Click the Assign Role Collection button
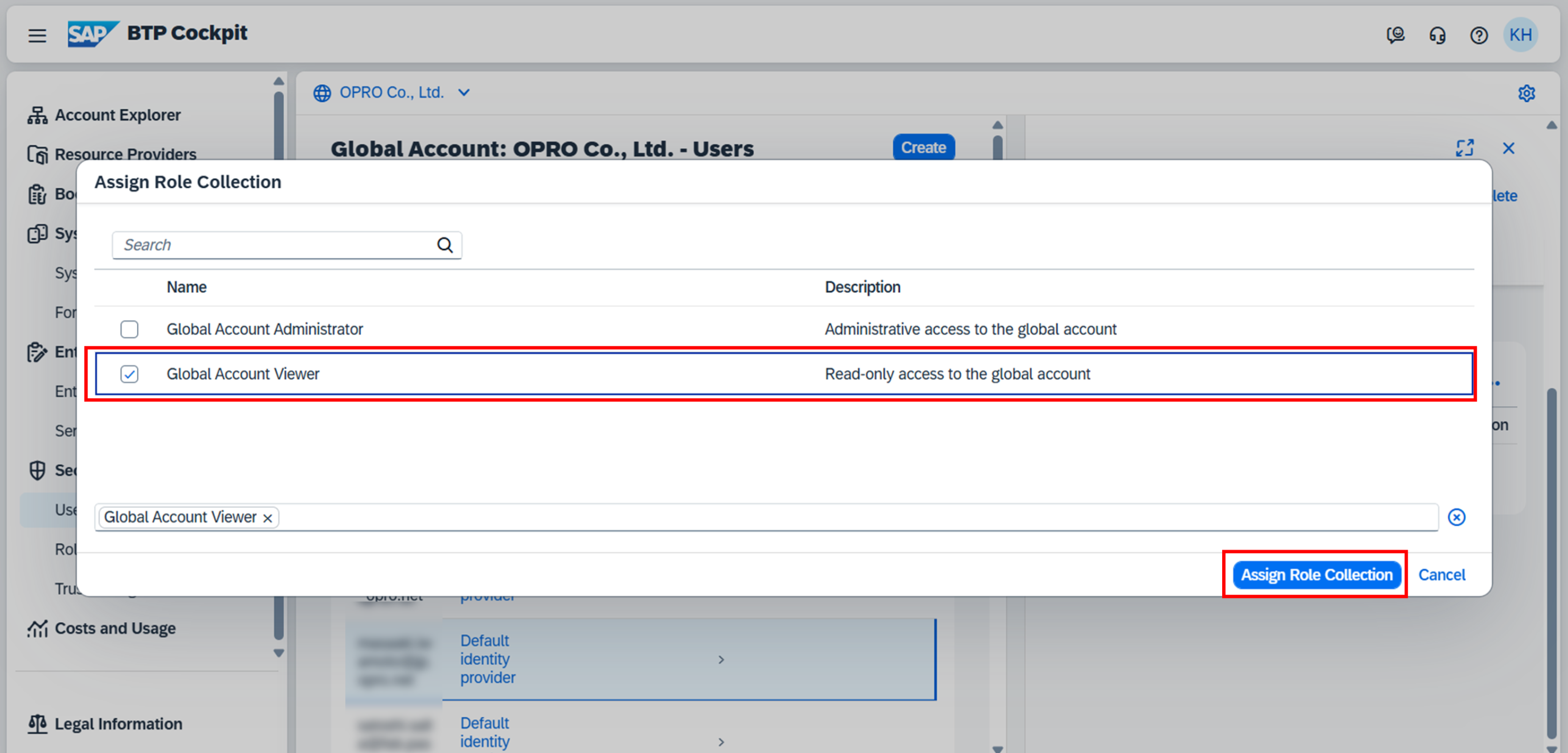The width and height of the screenshot is (1568, 753). click(x=1316, y=575)
